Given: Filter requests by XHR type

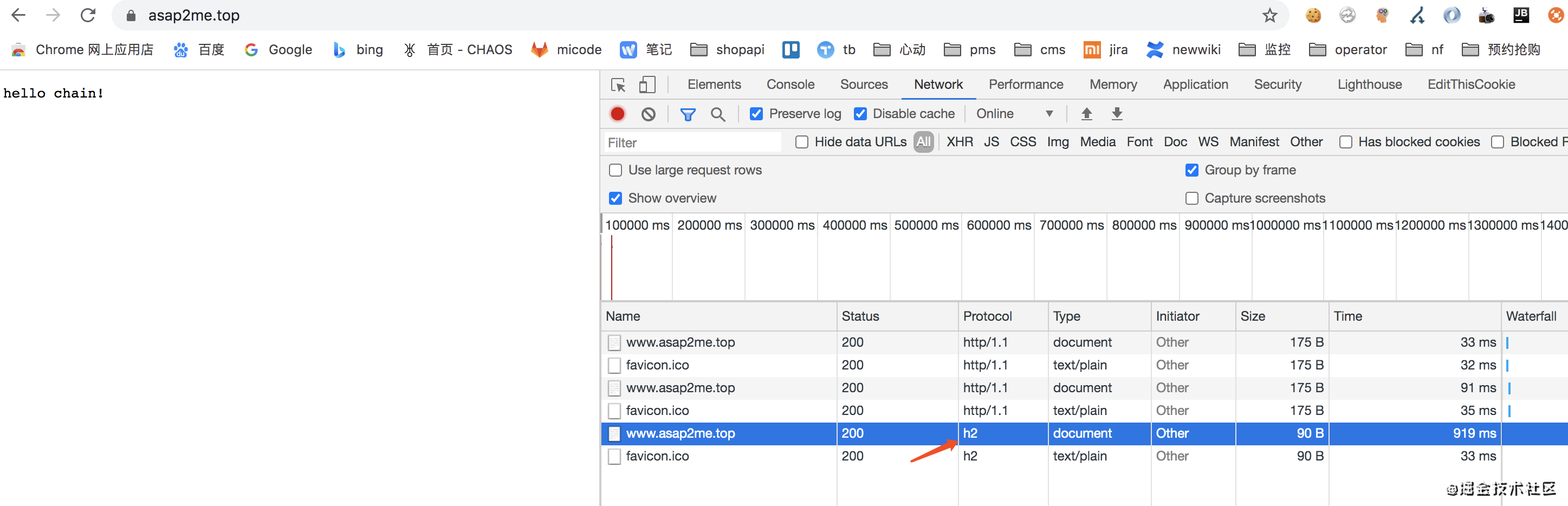Looking at the screenshot, I should click(960, 142).
